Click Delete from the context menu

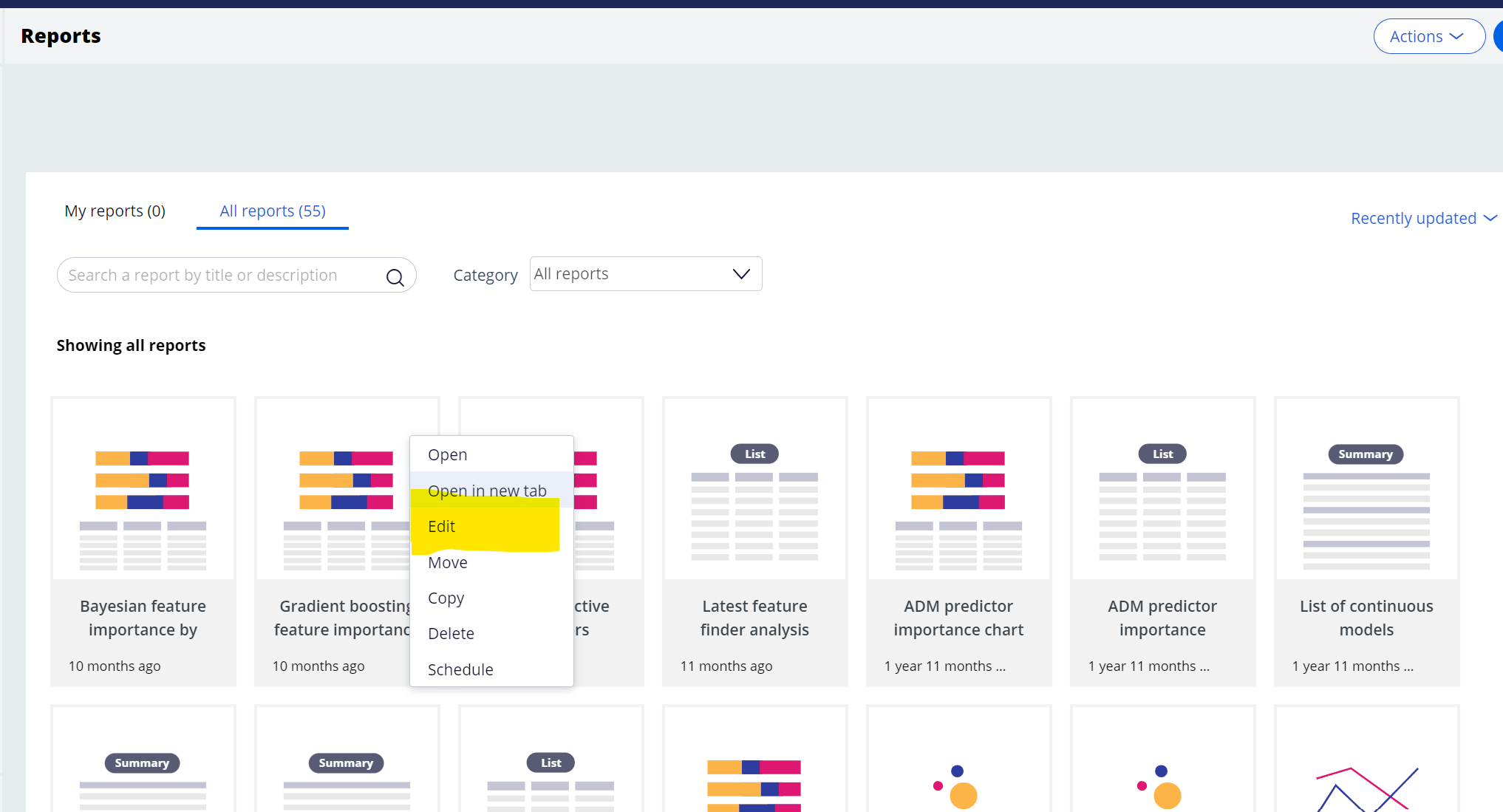[451, 633]
